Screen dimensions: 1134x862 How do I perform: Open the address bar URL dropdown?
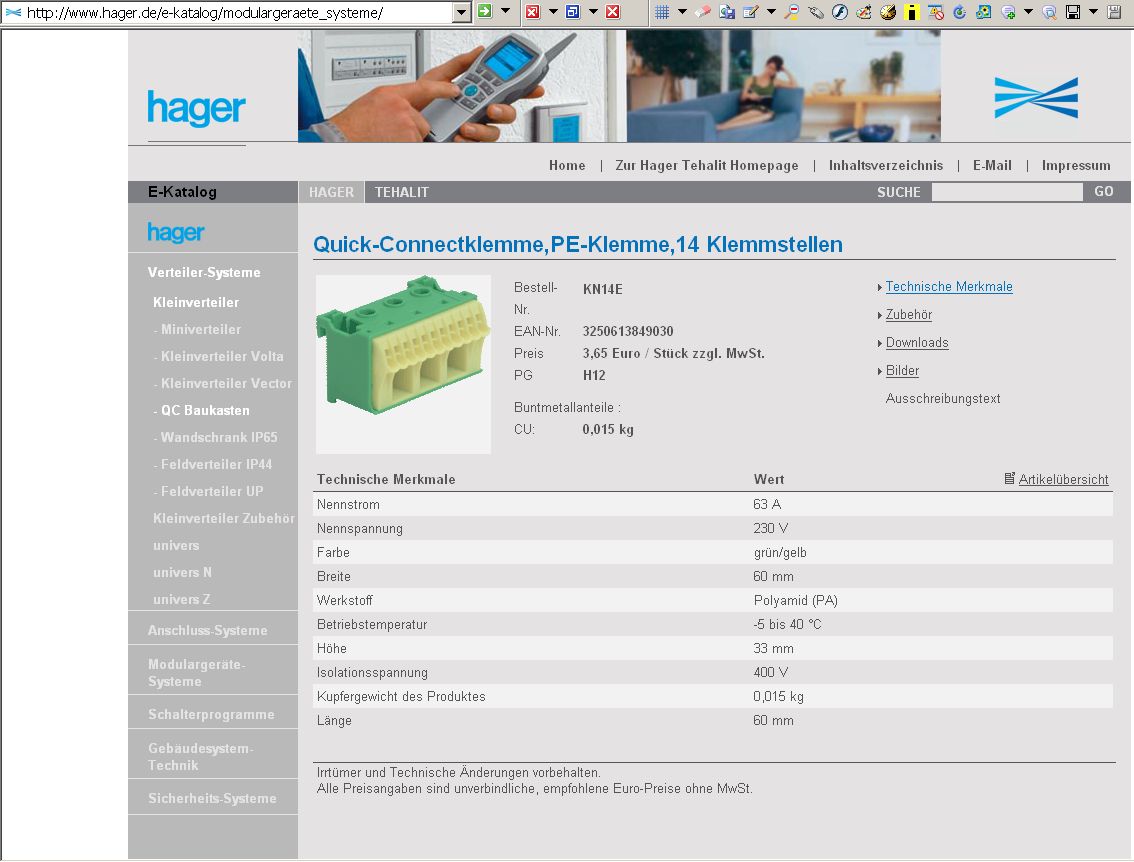tap(461, 12)
